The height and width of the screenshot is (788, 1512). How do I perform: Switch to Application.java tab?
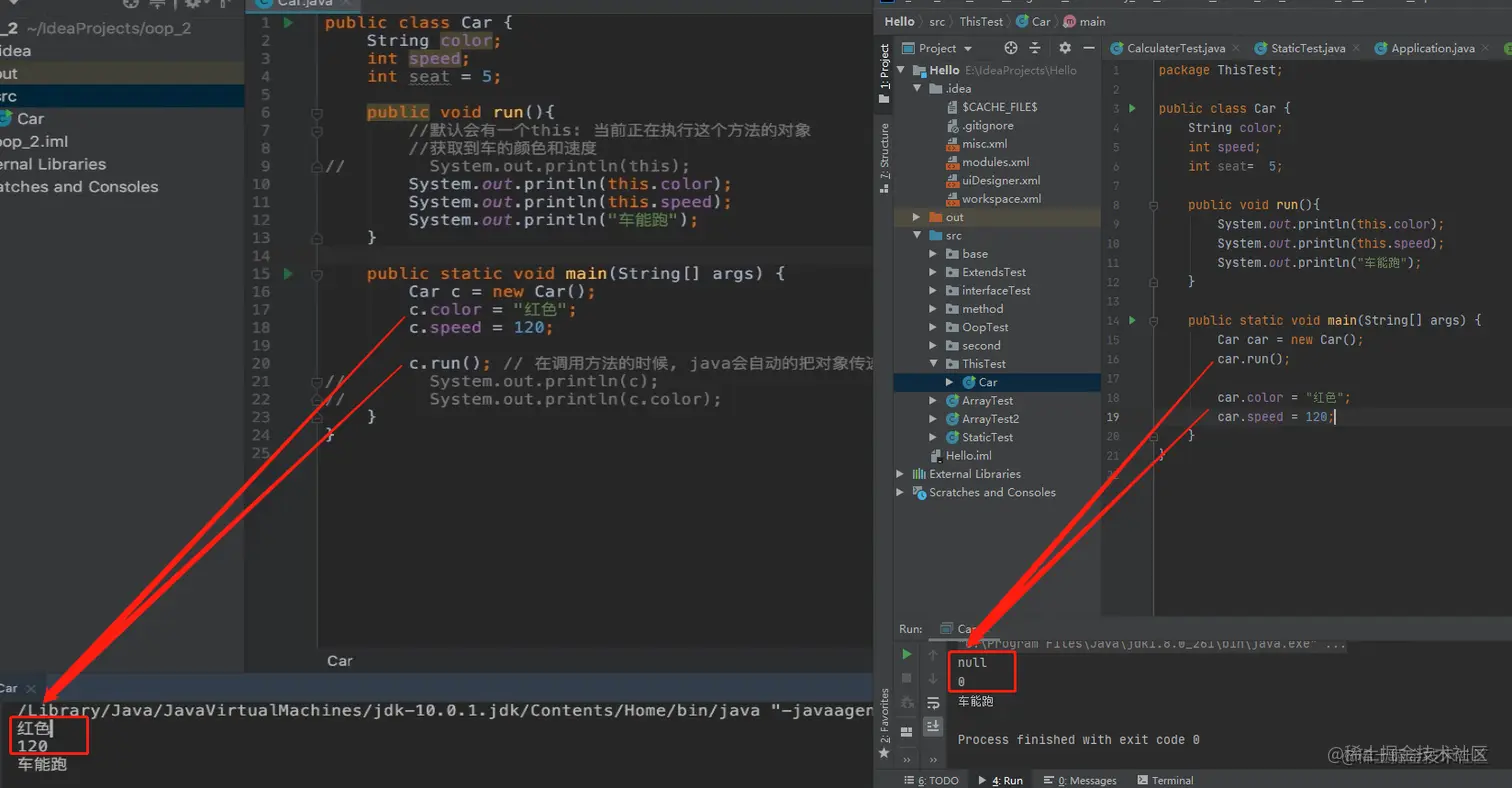coord(1432,48)
